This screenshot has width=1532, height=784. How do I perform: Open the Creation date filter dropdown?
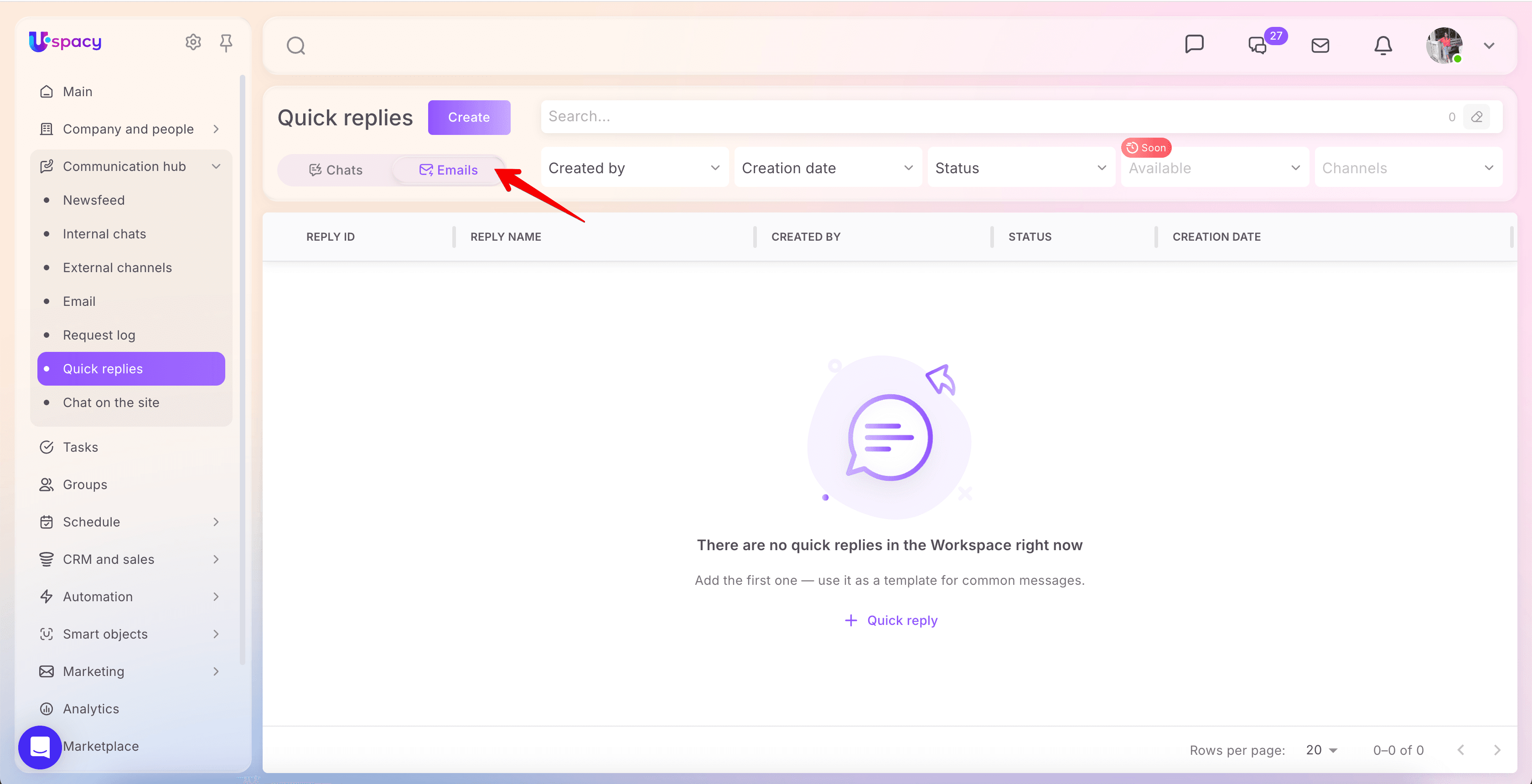click(x=828, y=168)
